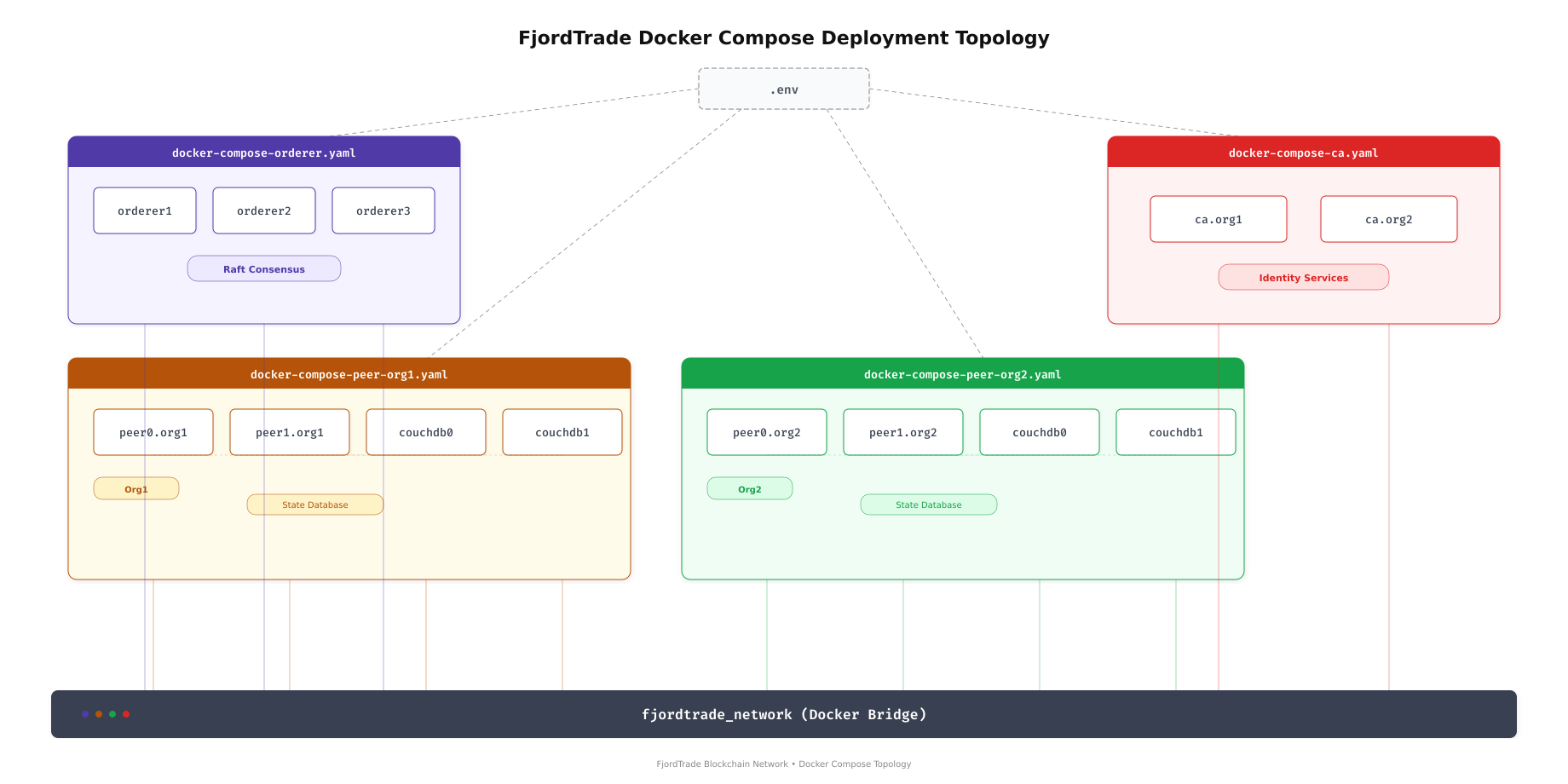Click the ca.org1 certificate authority node

coord(1218,219)
